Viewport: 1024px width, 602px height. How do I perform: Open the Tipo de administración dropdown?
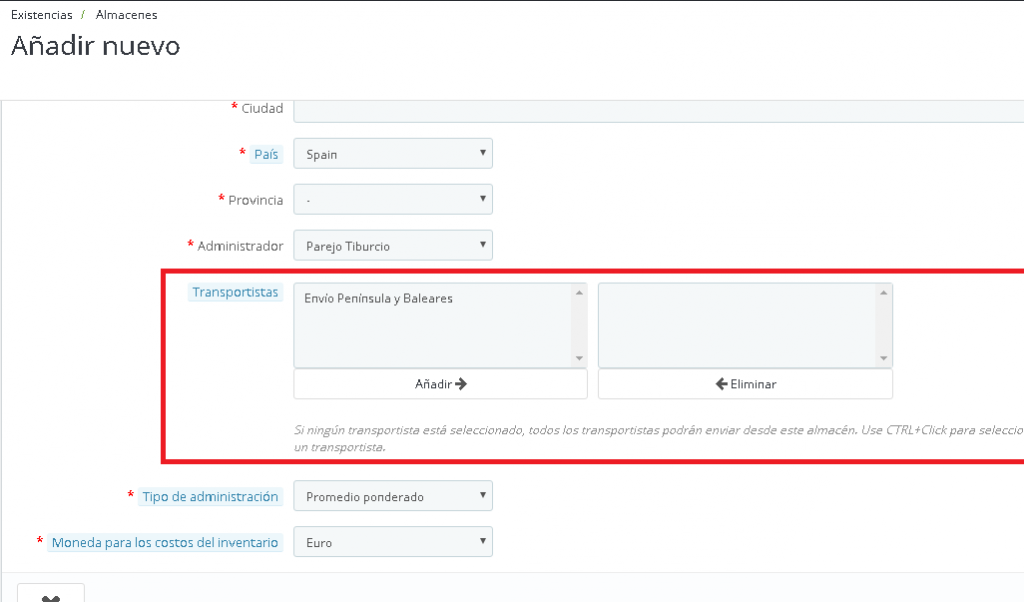392,496
